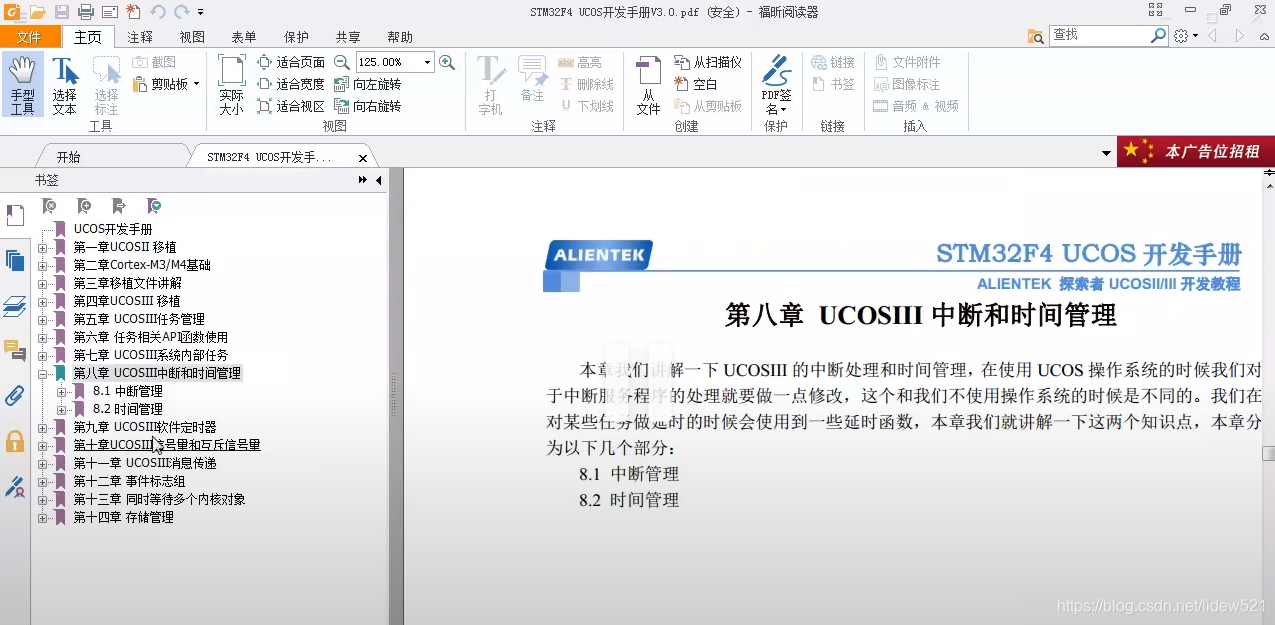1275x625 pixels.
Task: Click the search magnifier in find box
Action: [x=1159, y=35]
